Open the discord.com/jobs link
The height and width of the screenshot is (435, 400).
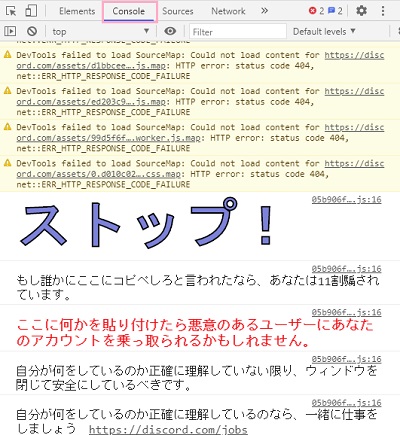(x=168, y=429)
